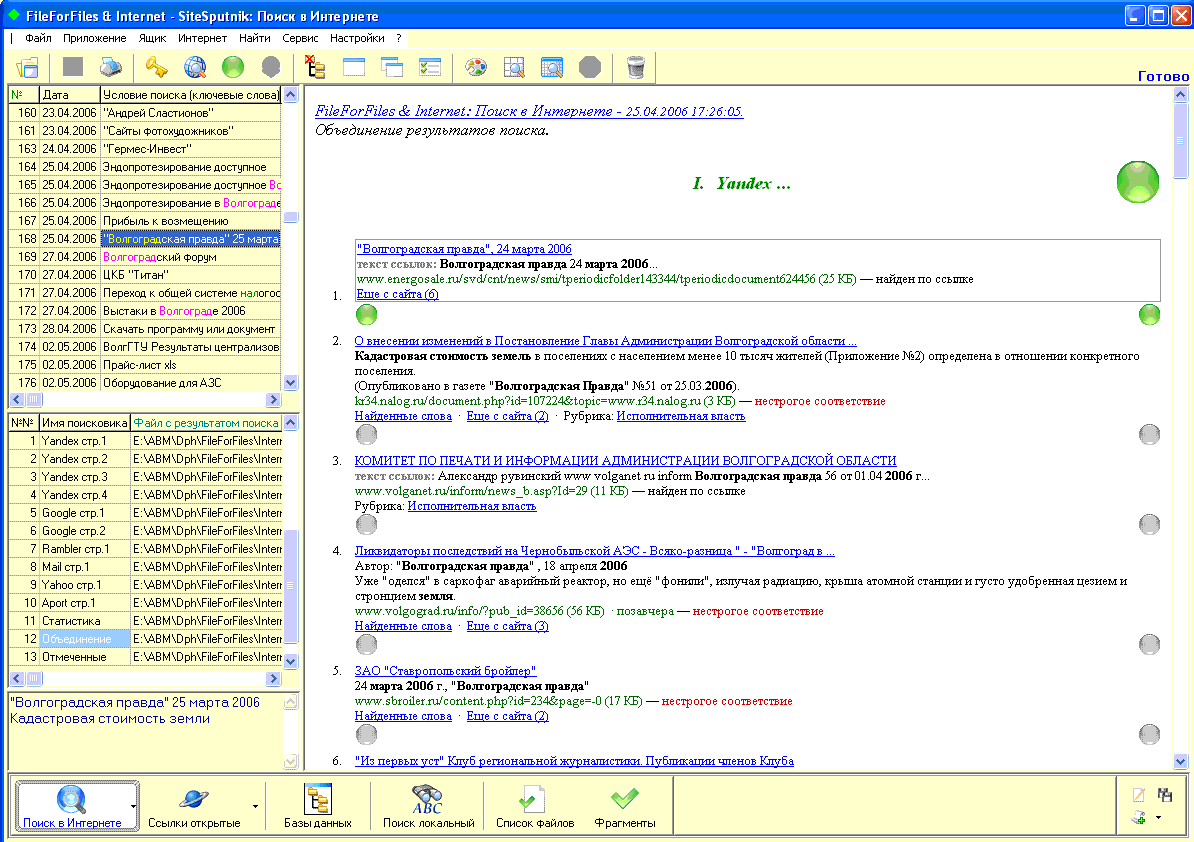Screen dimensions: 1194x842
Task: Open the green checklist icon
Action: click(430, 67)
